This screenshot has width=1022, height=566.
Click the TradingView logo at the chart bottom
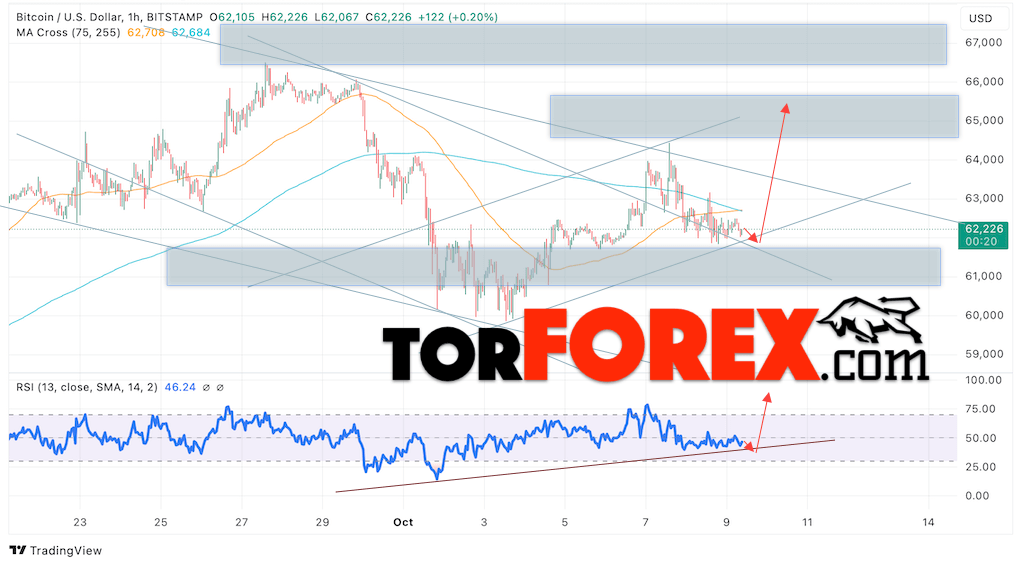point(55,550)
